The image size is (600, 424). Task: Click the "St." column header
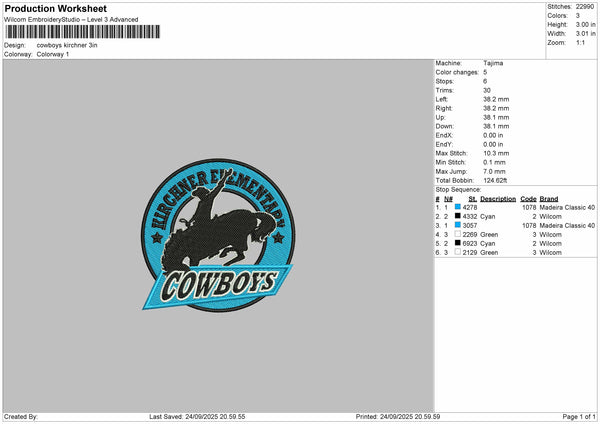[473, 199]
